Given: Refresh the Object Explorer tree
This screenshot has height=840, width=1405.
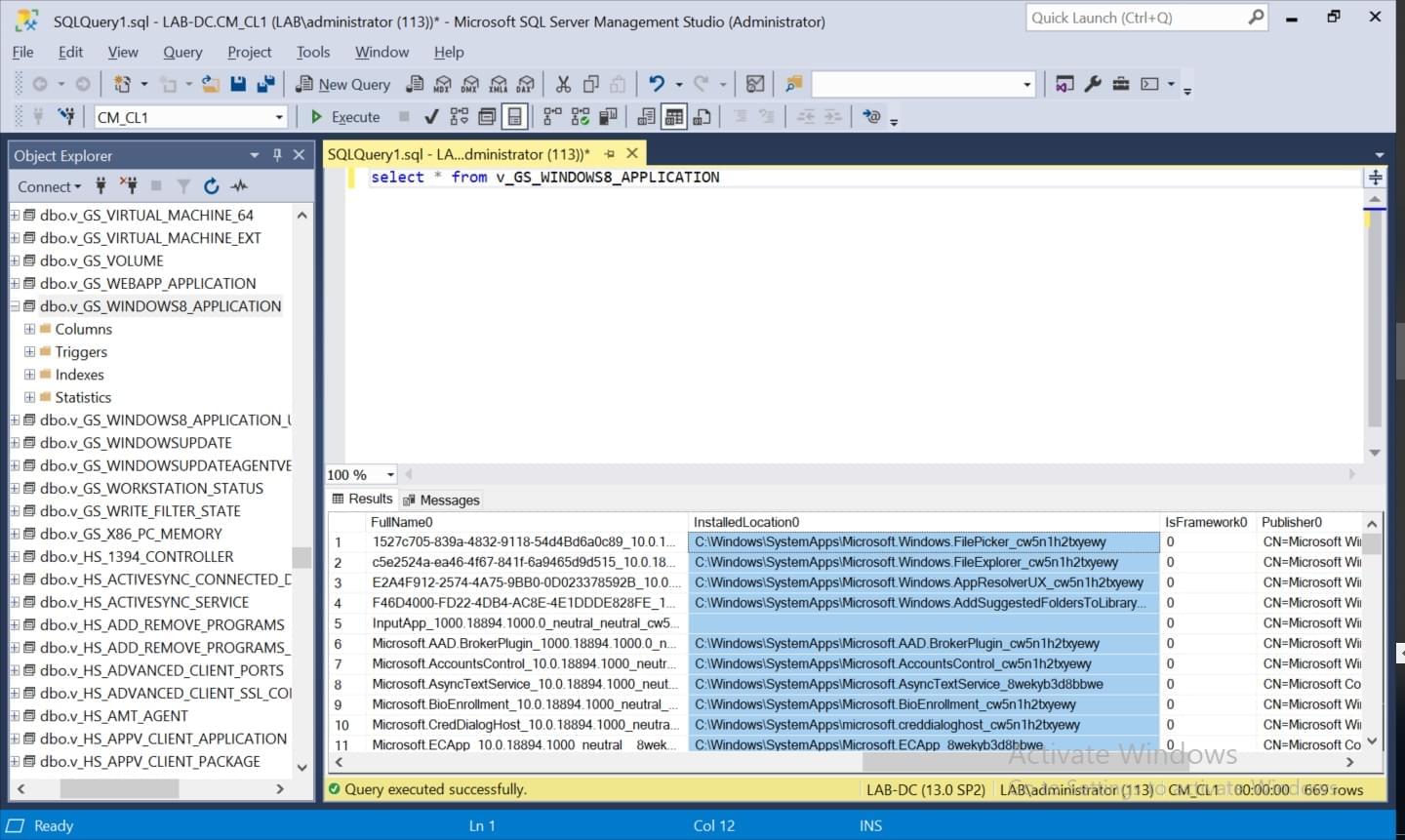Looking at the screenshot, I should (211, 185).
